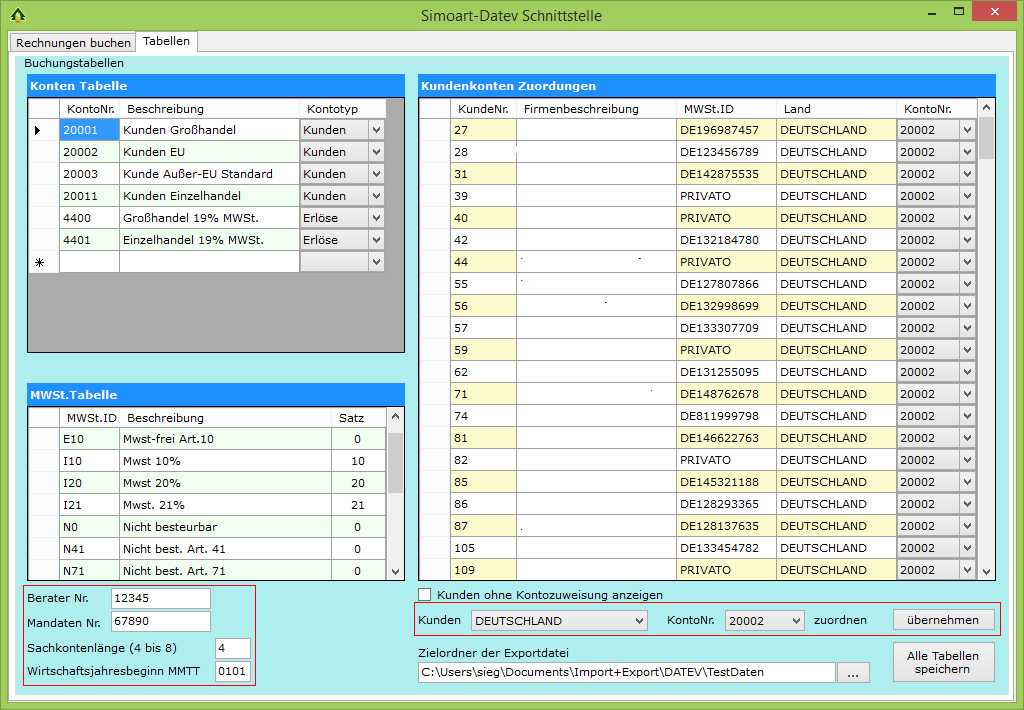
Task: Click the Berater Nr. input field
Action: pyautogui.click(x=160, y=598)
